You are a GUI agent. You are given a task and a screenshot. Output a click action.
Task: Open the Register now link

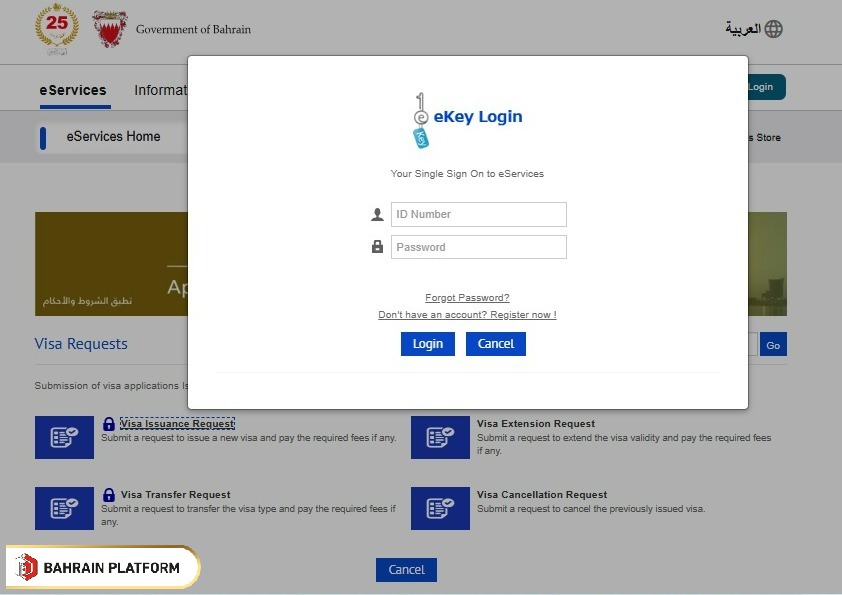467,315
